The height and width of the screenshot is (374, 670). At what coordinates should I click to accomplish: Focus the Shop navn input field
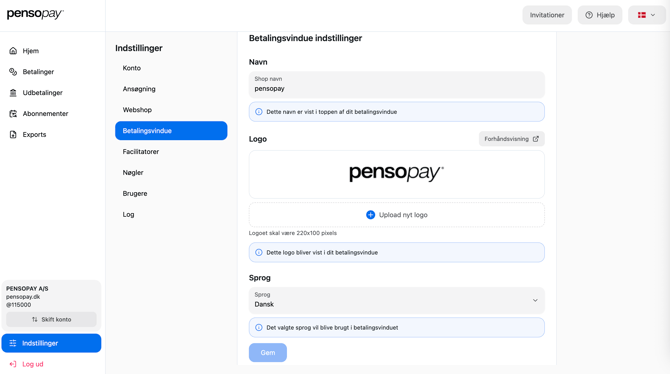397,85
